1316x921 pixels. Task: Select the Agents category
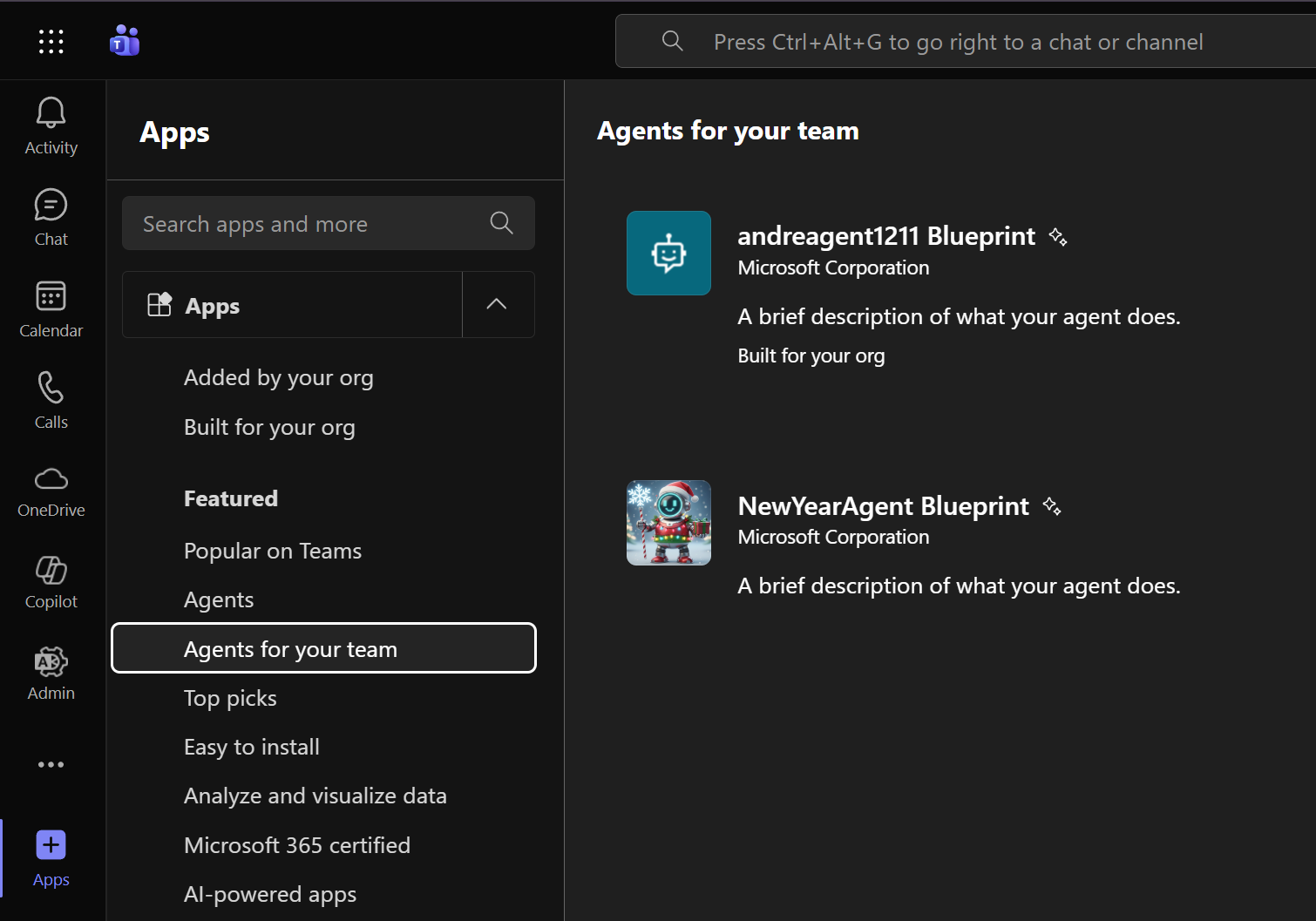click(219, 599)
